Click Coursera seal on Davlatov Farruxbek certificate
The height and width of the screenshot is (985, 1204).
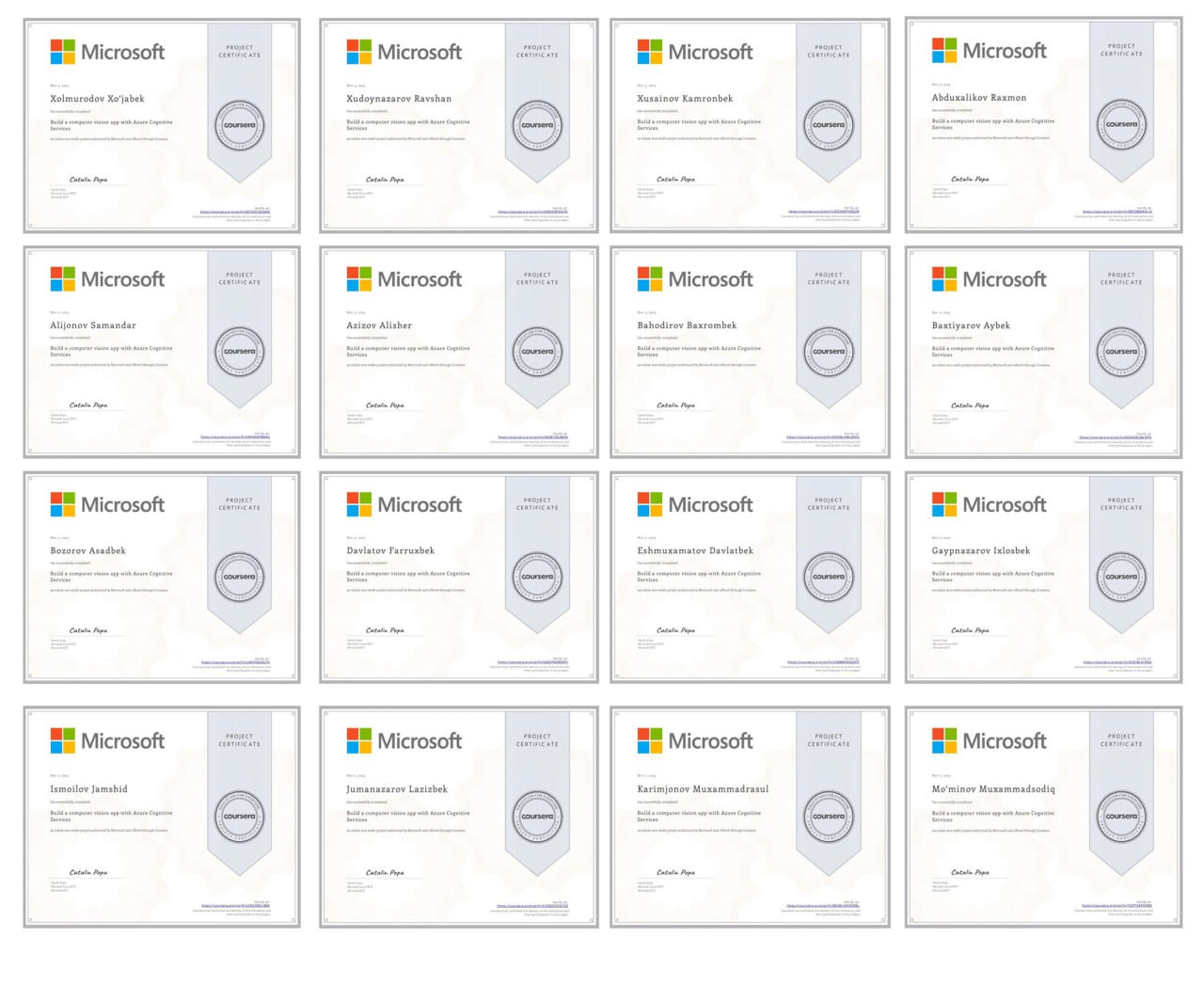pyautogui.click(x=537, y=577)
